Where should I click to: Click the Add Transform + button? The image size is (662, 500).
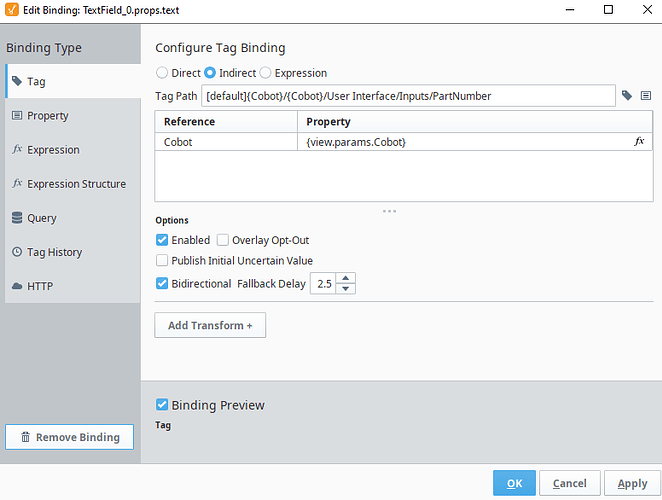coord(210,325)
